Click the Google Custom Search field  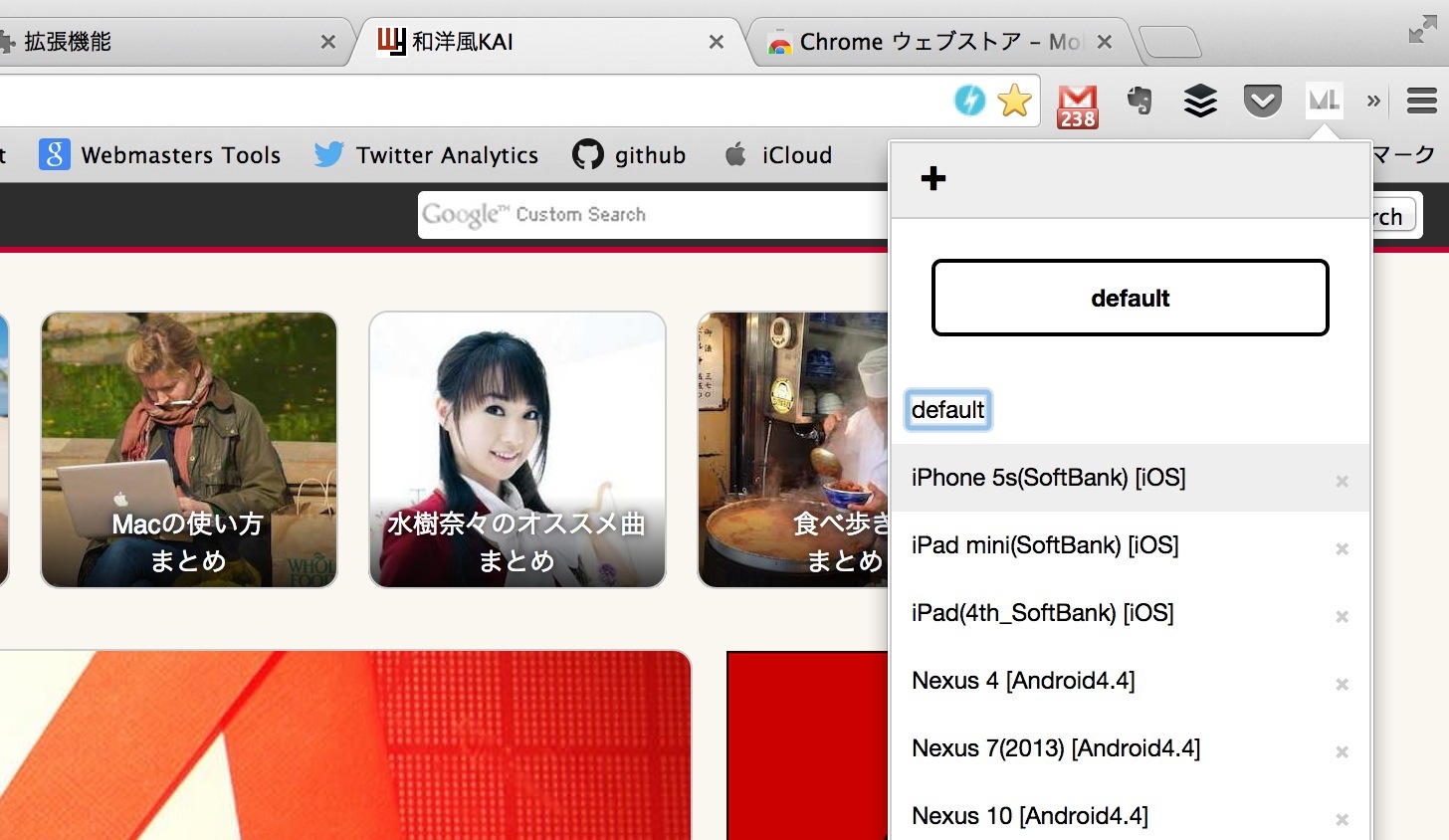(x=652, y=215)
